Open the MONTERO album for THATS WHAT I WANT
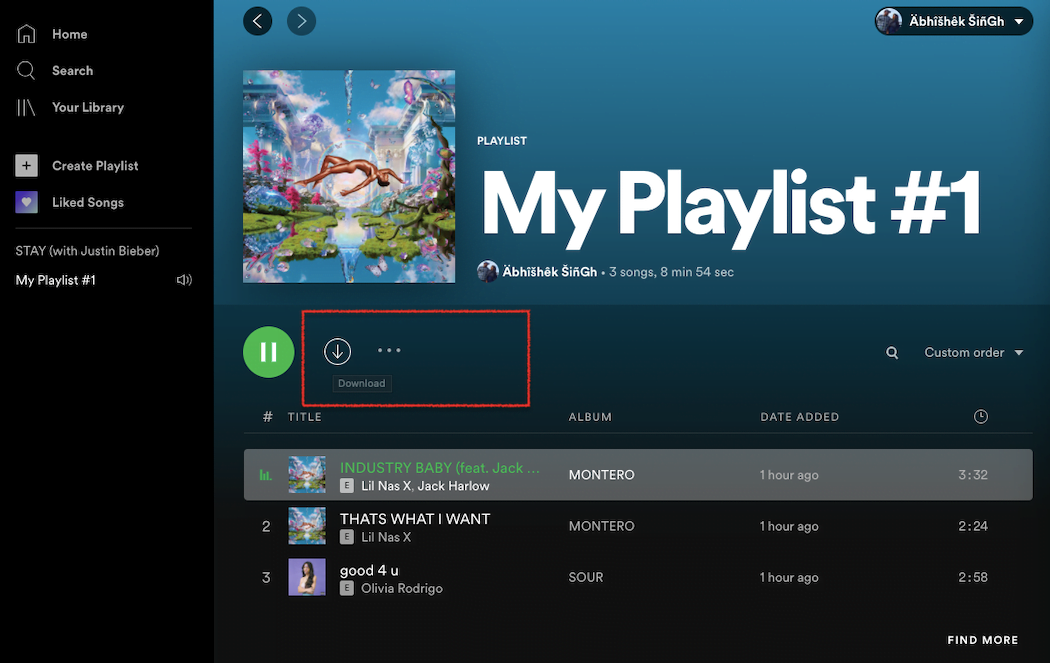The width and height of the screenshot is (1050, 663). 601,526
